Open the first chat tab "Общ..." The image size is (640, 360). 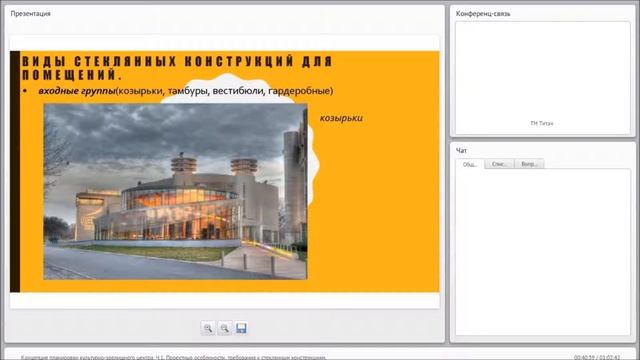470,164
